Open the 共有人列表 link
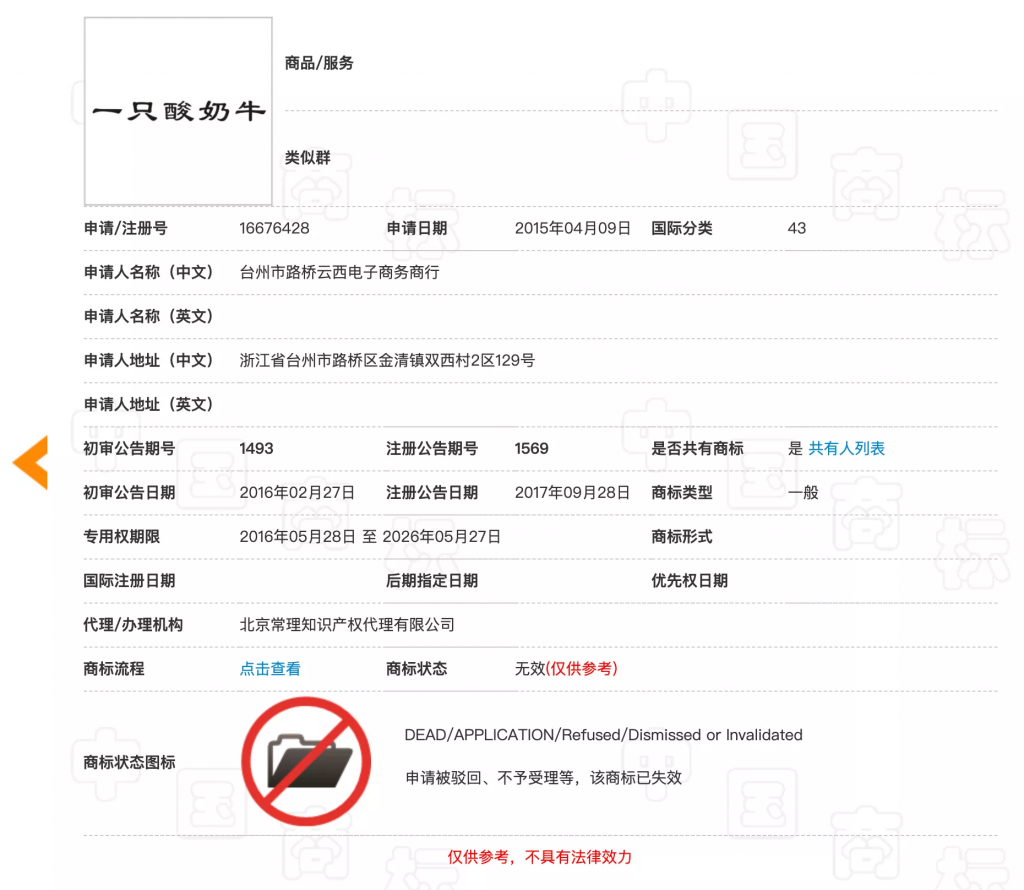 pos(846,449)
